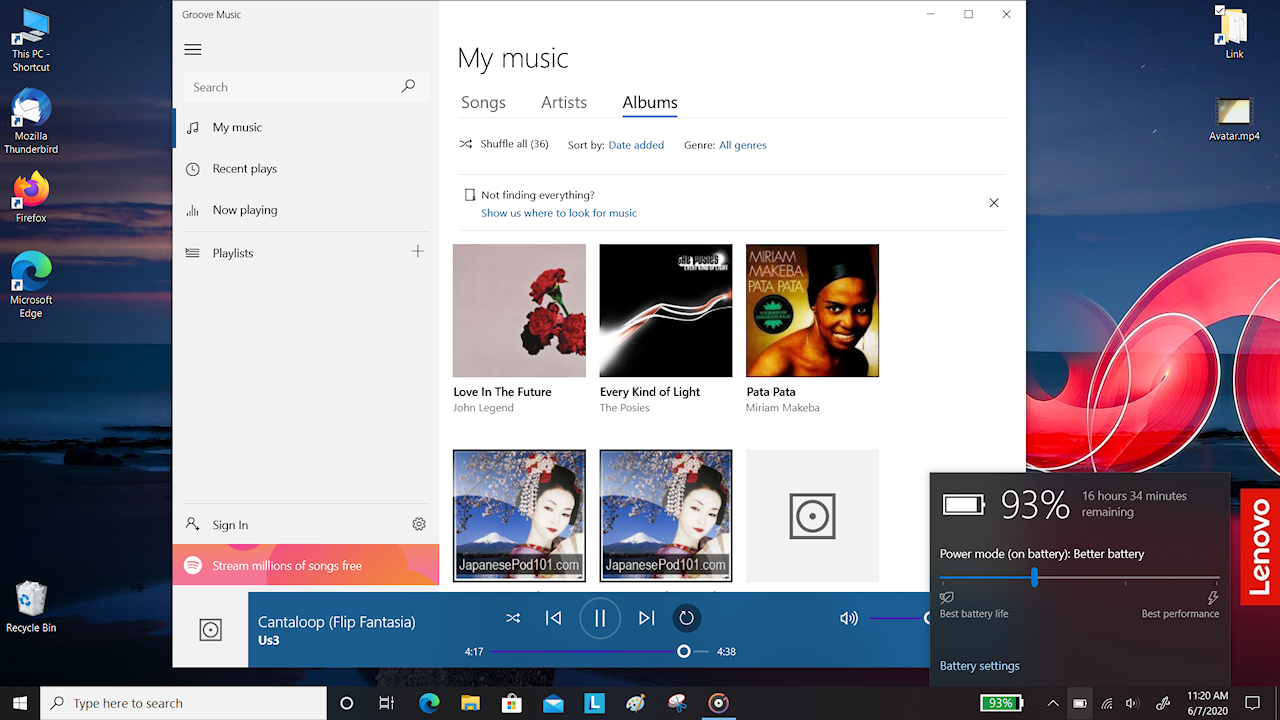Open system volume tray icon
Screen dimensions: 1280x720
tap(1132, 703)
